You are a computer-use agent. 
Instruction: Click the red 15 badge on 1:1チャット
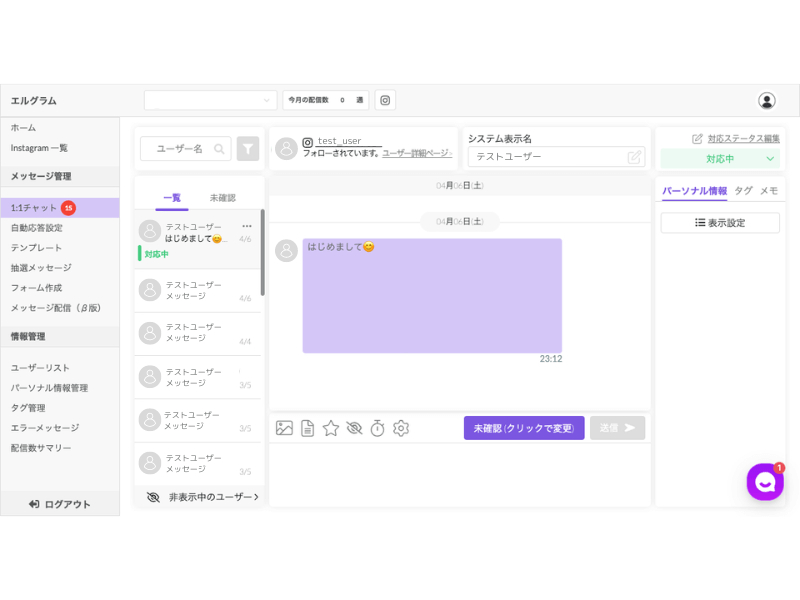point(68,208)
